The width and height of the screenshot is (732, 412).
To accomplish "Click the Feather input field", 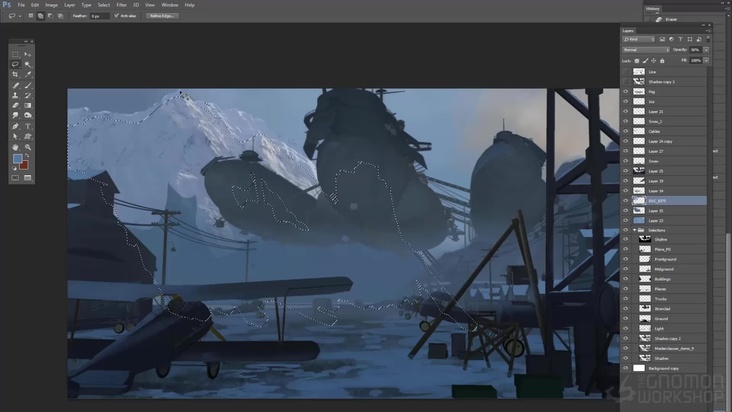I will (100, 16).
